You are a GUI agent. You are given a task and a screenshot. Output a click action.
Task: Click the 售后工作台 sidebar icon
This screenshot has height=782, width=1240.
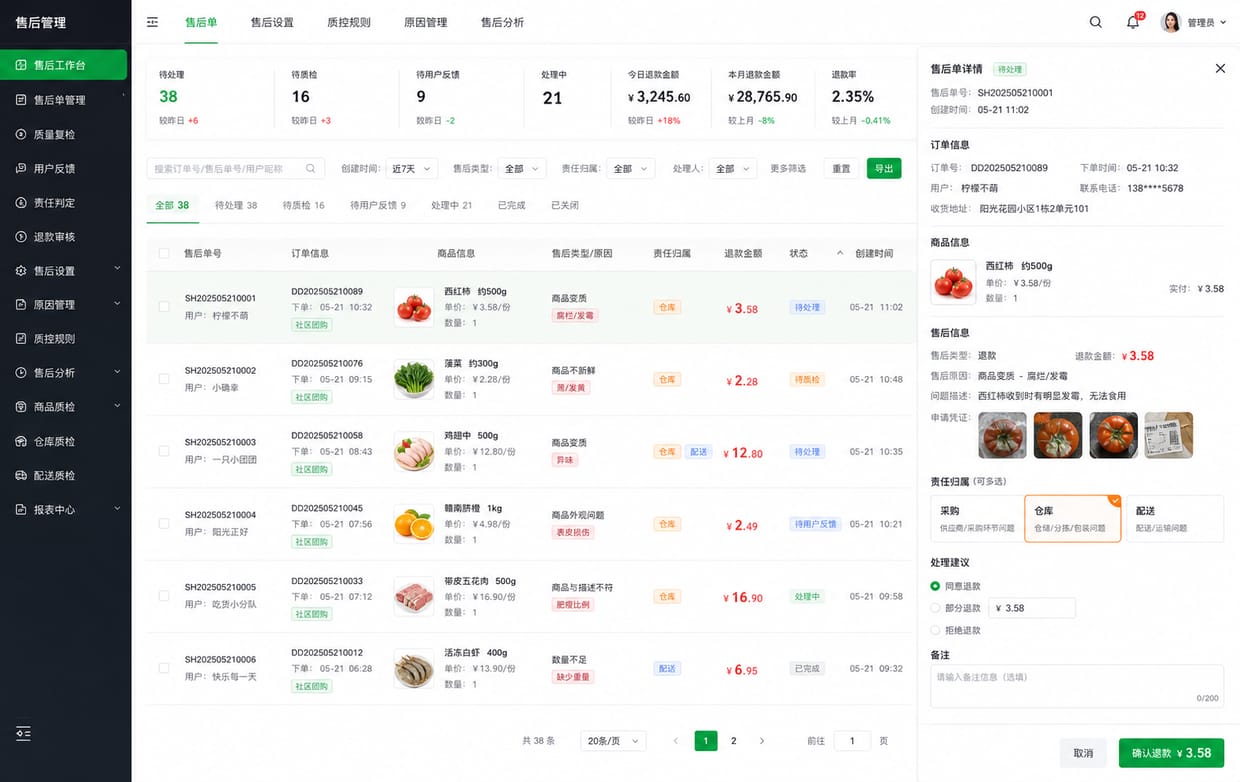click(22, 65)
